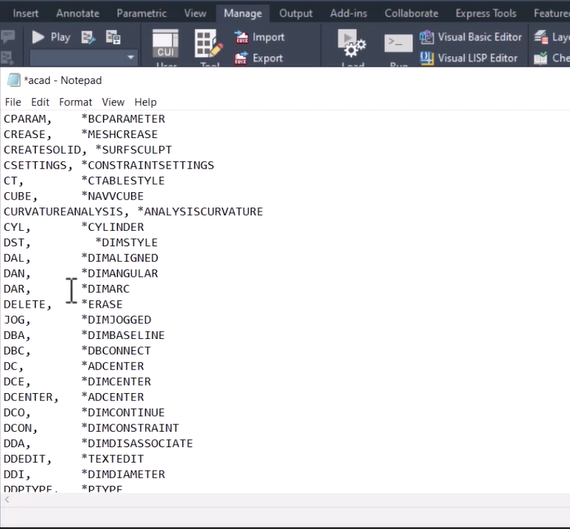Select the Tool Palettes customize icon

[x=209, y=44]
